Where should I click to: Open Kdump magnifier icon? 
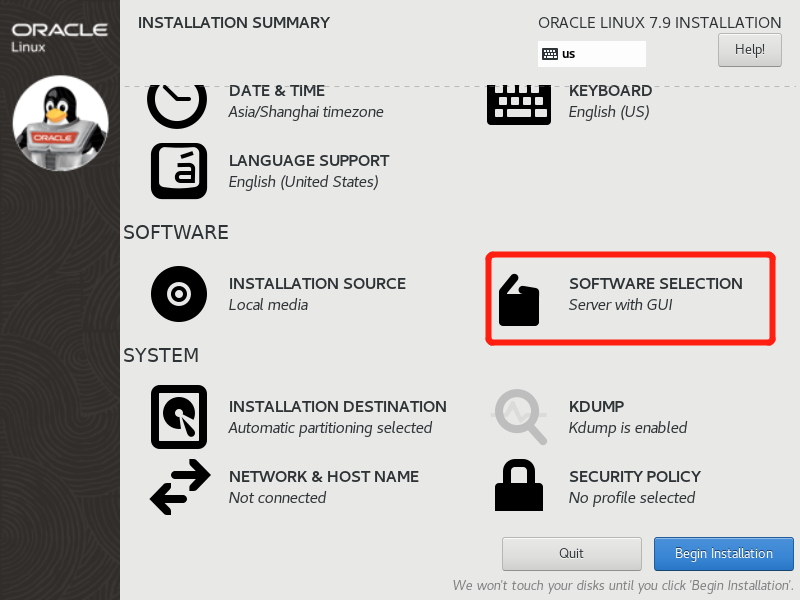click(x=519, y=416)
